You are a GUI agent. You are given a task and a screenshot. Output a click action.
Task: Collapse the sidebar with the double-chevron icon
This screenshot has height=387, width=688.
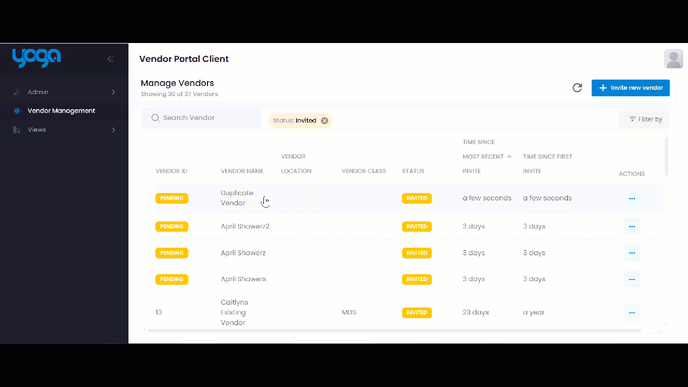[110, 59]
